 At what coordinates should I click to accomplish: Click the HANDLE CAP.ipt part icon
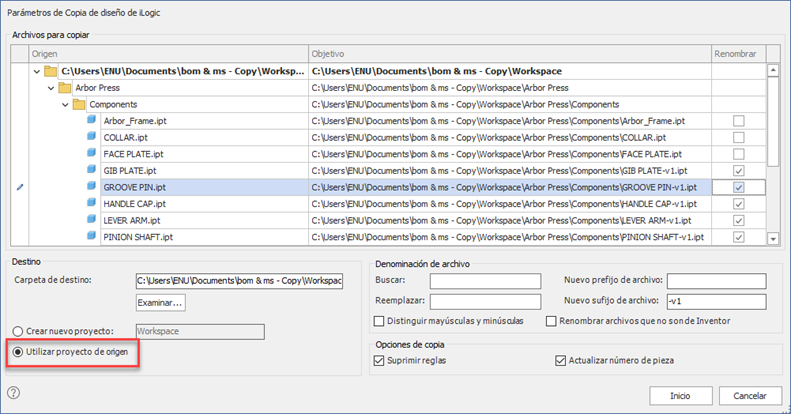click(x=92, y=204)
